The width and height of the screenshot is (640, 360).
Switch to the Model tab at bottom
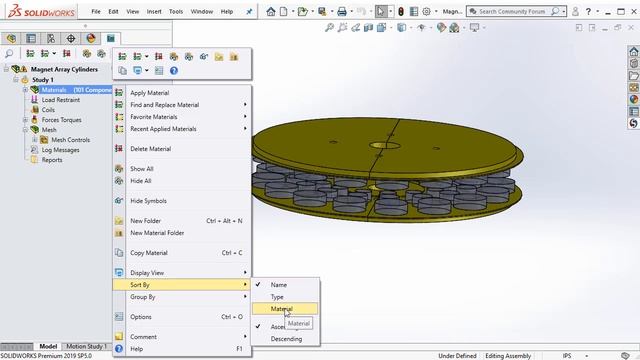coord(48,346)
